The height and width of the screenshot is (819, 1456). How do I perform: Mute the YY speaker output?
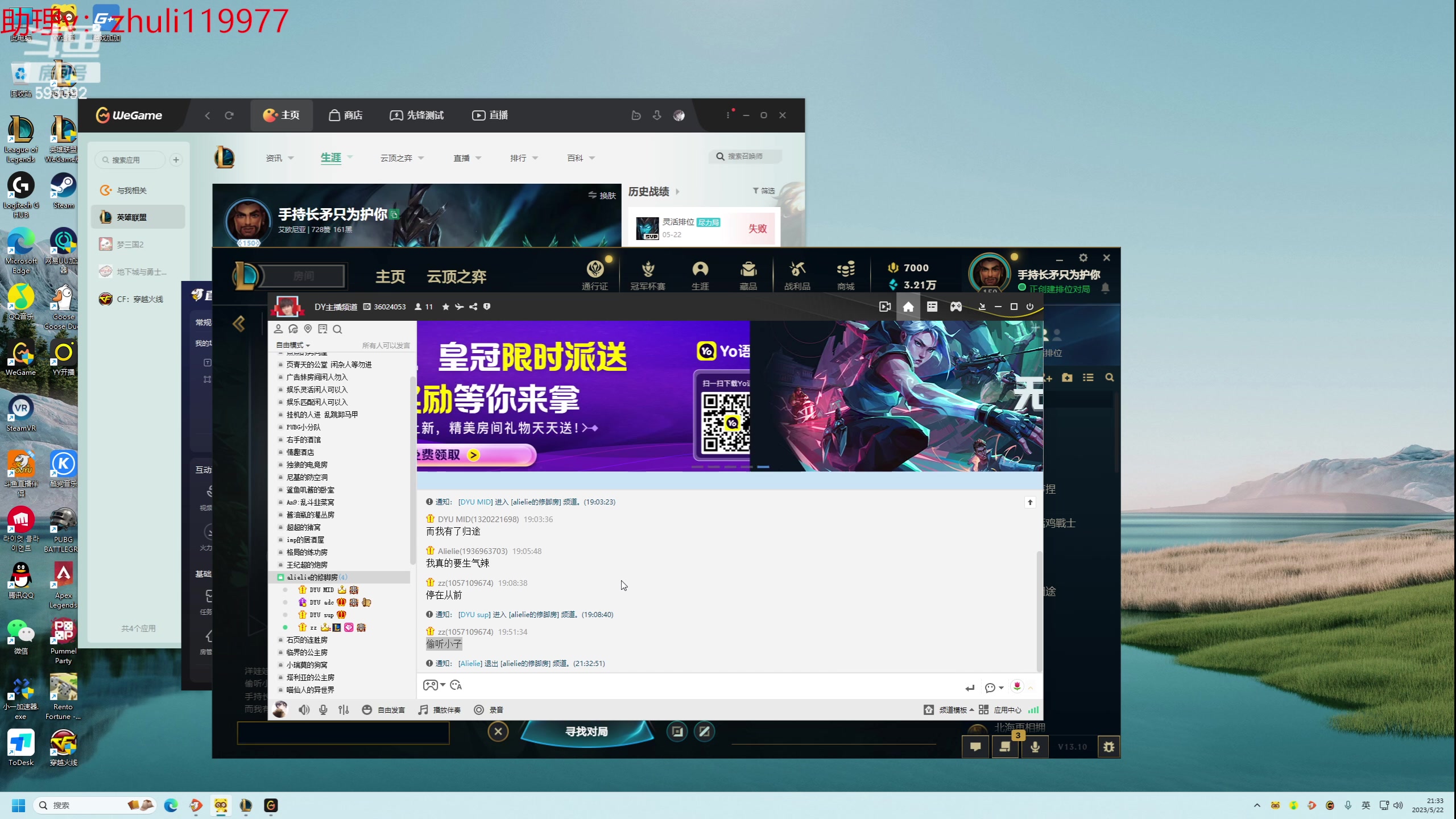(x=304, y=709)
